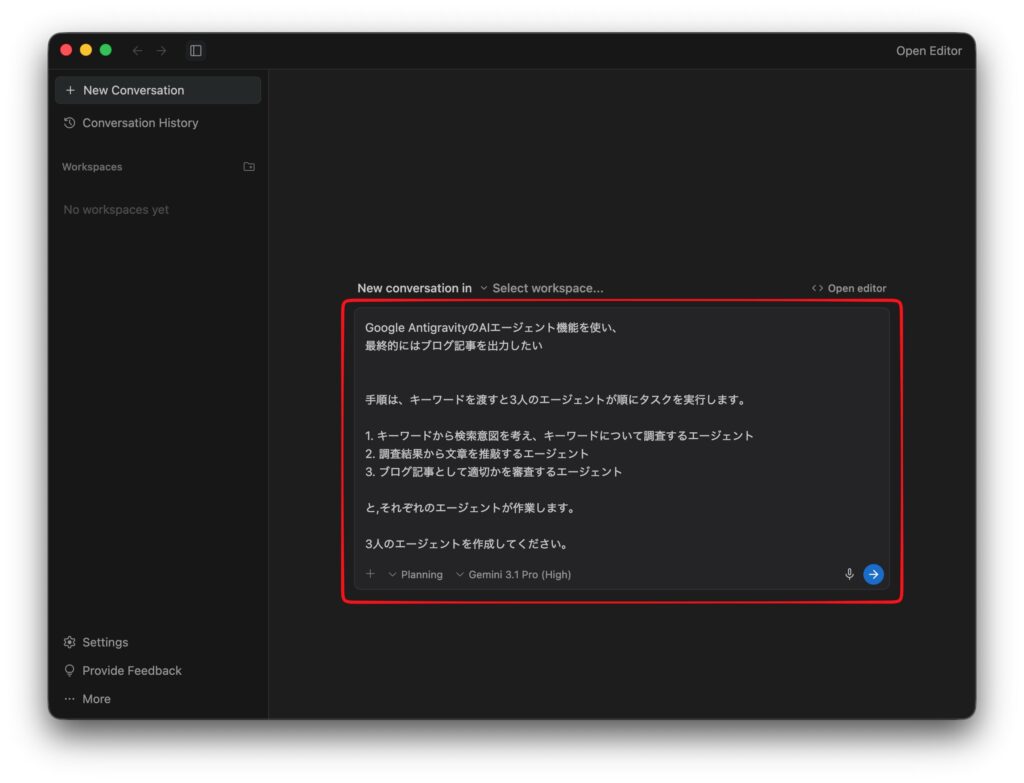Click the back navigation arrow

click(137, 50)
